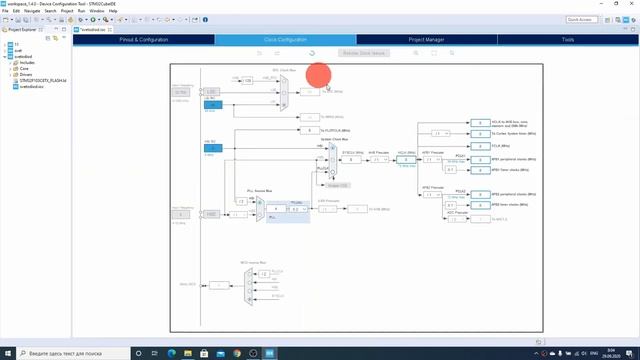Click the SYSCLK (MHz) value box

pos(351,160)
